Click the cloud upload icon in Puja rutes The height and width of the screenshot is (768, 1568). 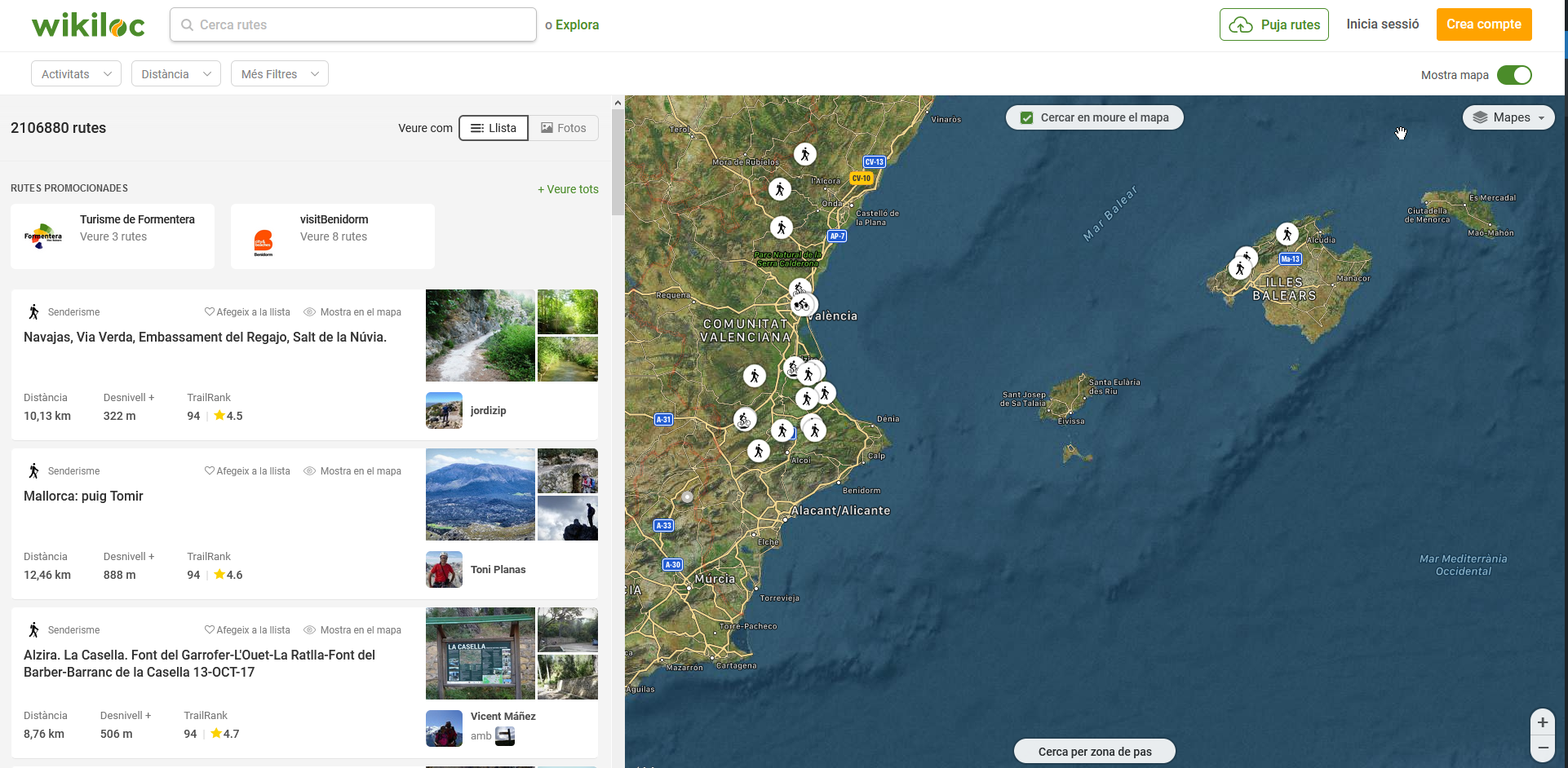pos(1240,25)
